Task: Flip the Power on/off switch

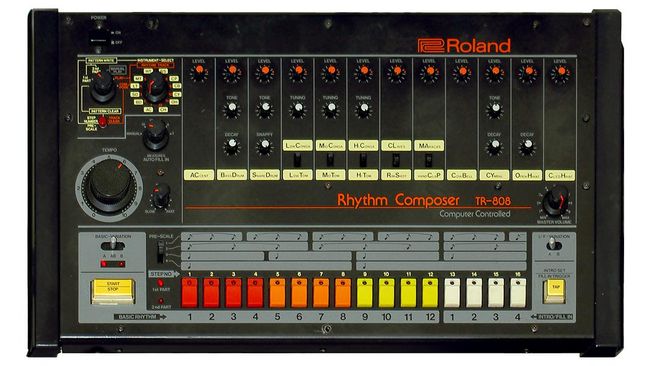Action: pos(99,40)
